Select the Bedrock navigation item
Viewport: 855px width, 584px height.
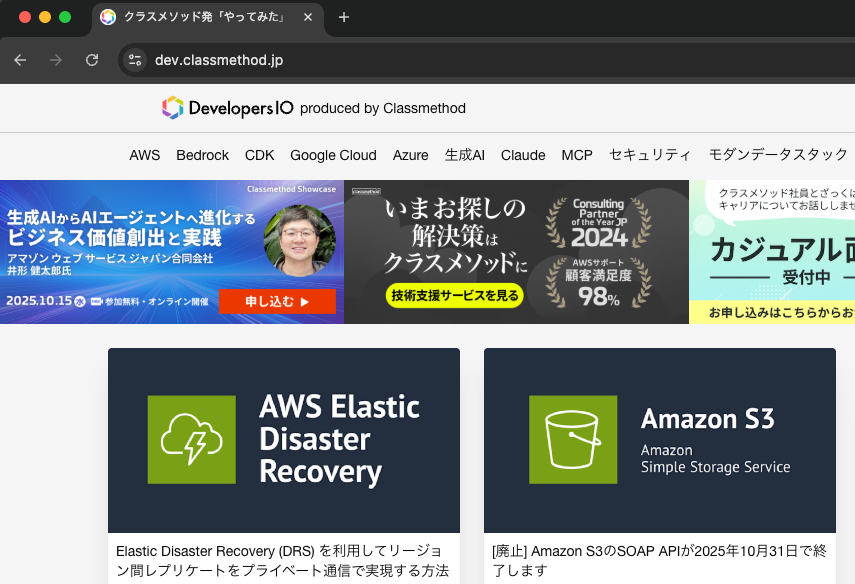(x=202, y=155)
